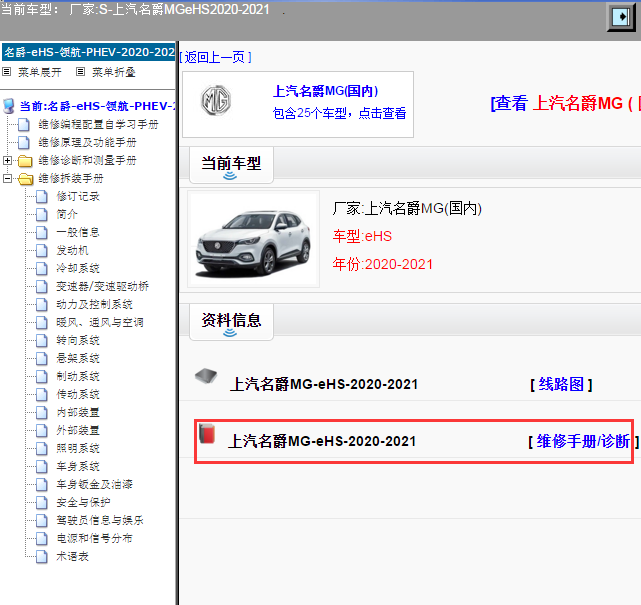The image size is (641, 605).
Task: Click document icon next to 动力及控制系统
Action: pos(41,305)
